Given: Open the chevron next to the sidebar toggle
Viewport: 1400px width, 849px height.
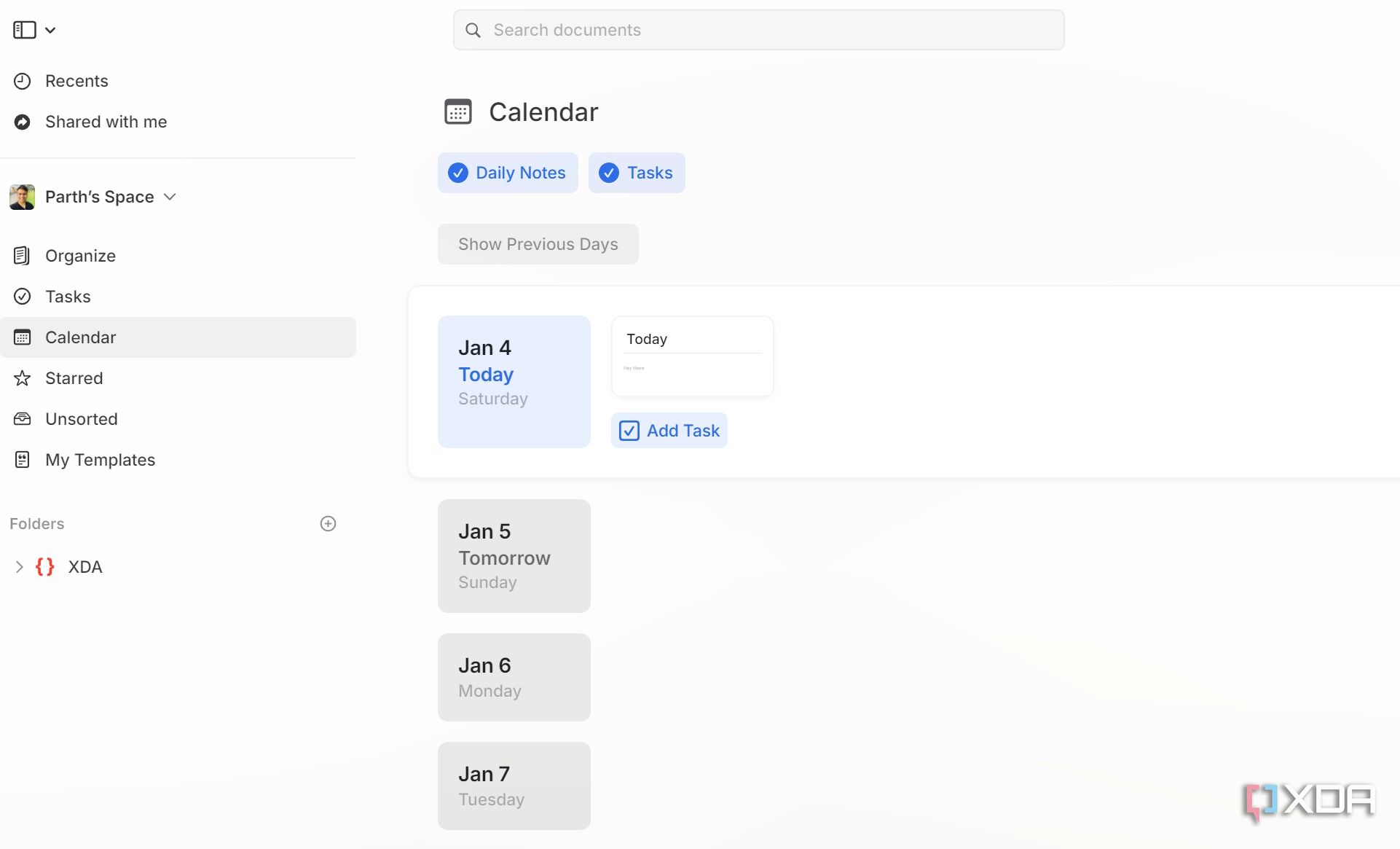Looking at the screenshot, I should (50, 30).
